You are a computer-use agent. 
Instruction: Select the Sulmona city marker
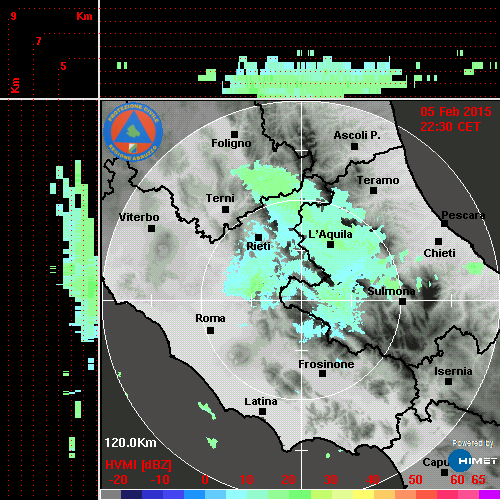(403, 302)
